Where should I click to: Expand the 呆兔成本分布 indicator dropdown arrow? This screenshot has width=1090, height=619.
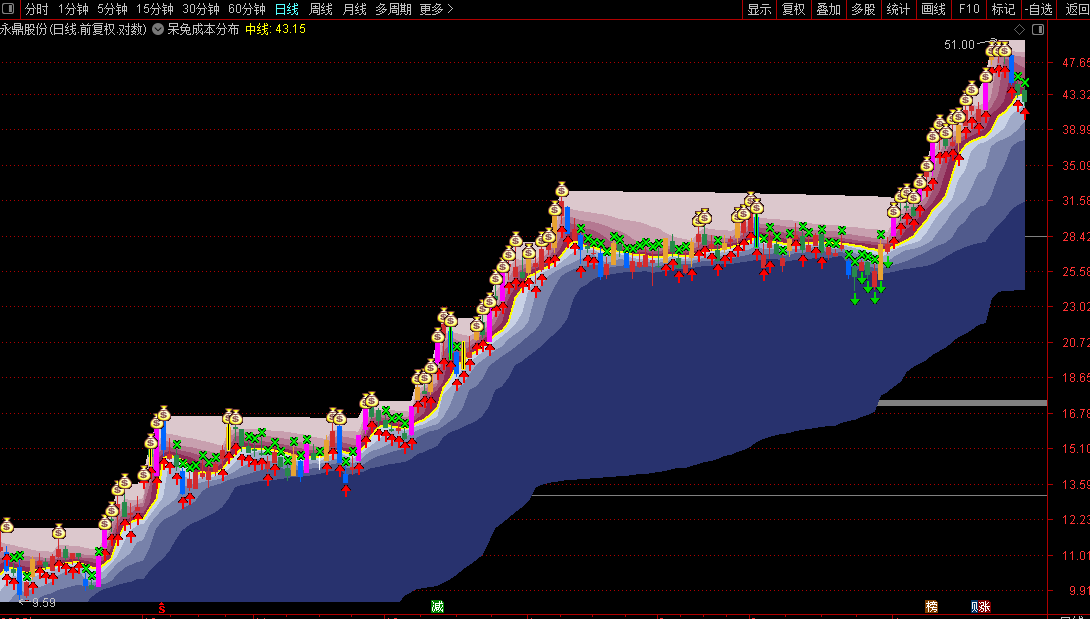pyautogui.click(x=158, y=29)
